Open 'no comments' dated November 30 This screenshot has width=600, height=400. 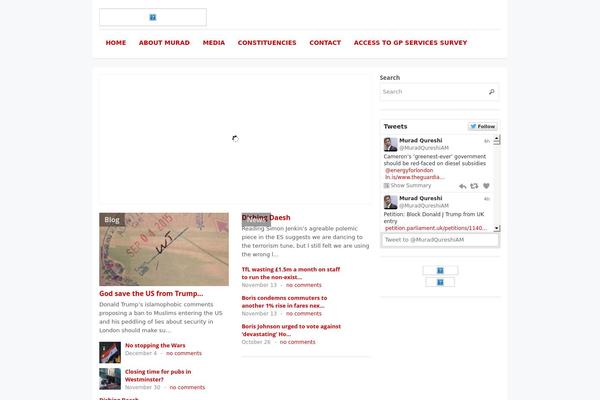(x=187, y=387)
